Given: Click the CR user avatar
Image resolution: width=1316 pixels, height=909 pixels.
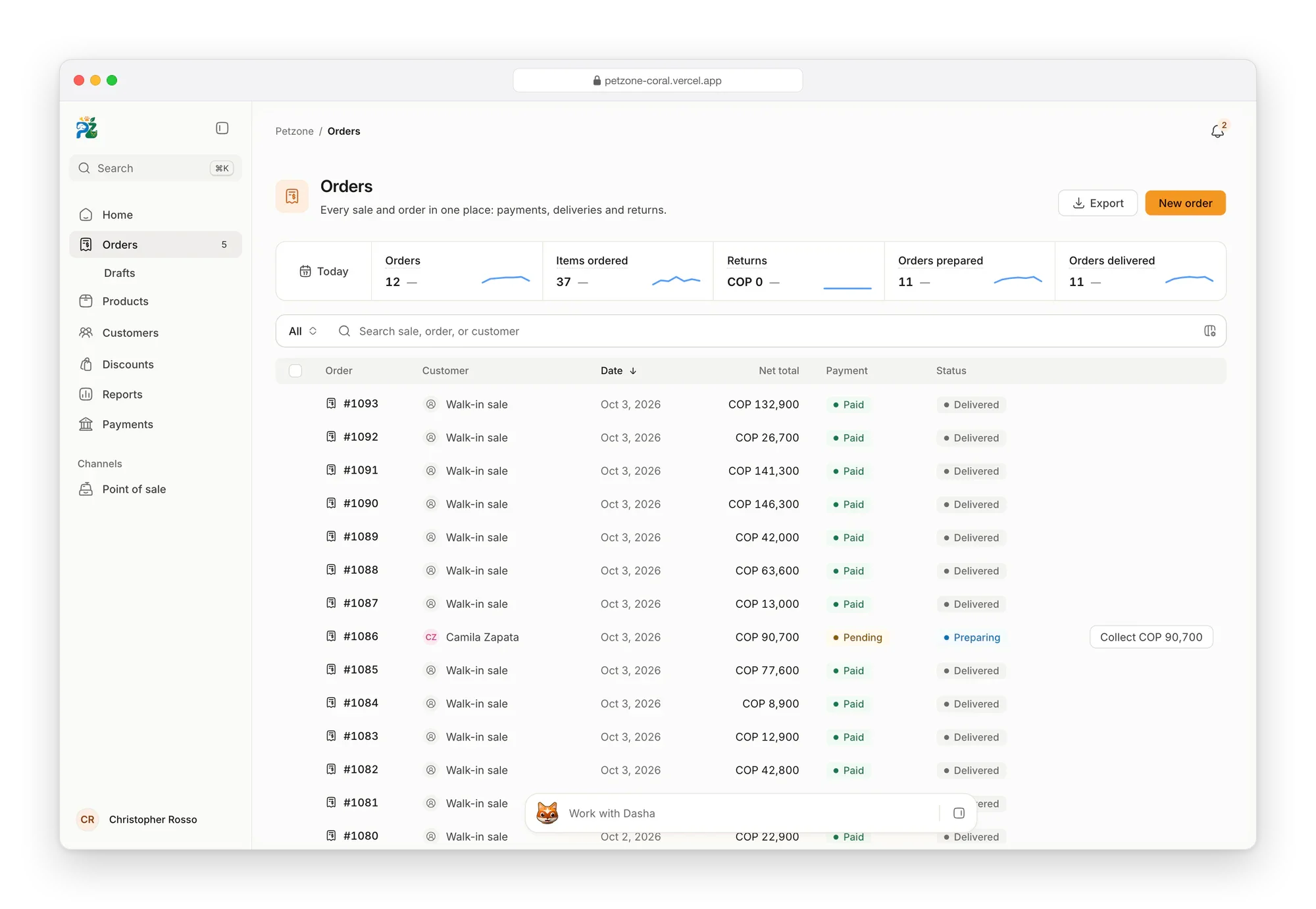Looking at the screenshot, I should (x=88, y=820).
